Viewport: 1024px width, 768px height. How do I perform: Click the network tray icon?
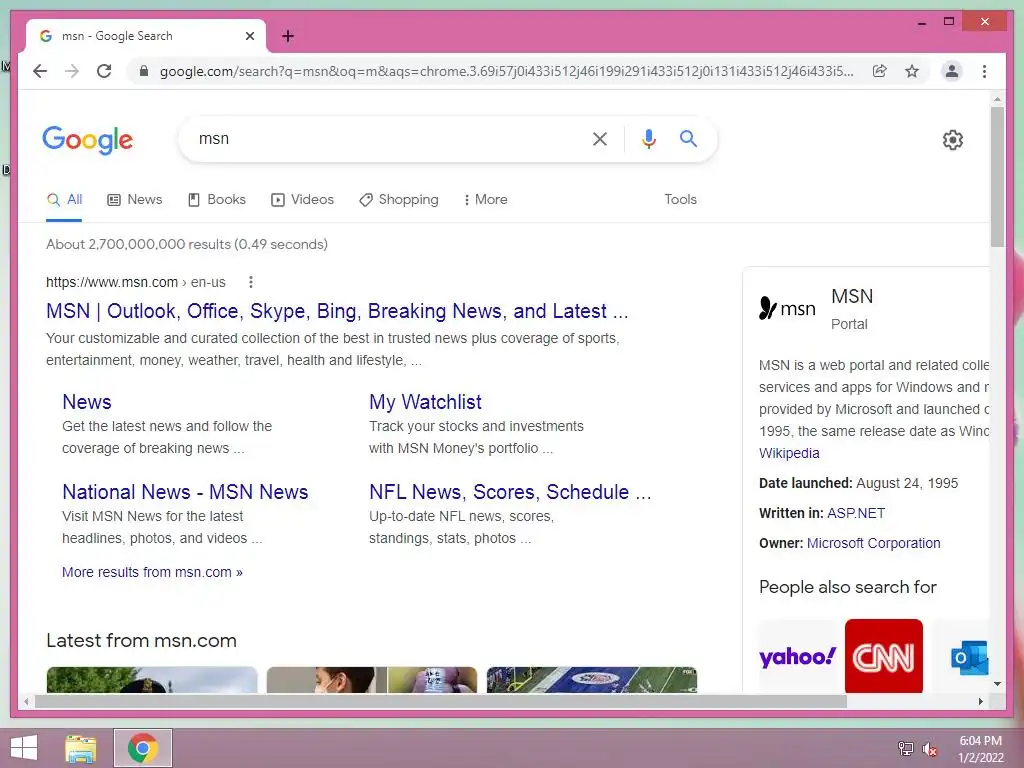(x=906, y=748)
